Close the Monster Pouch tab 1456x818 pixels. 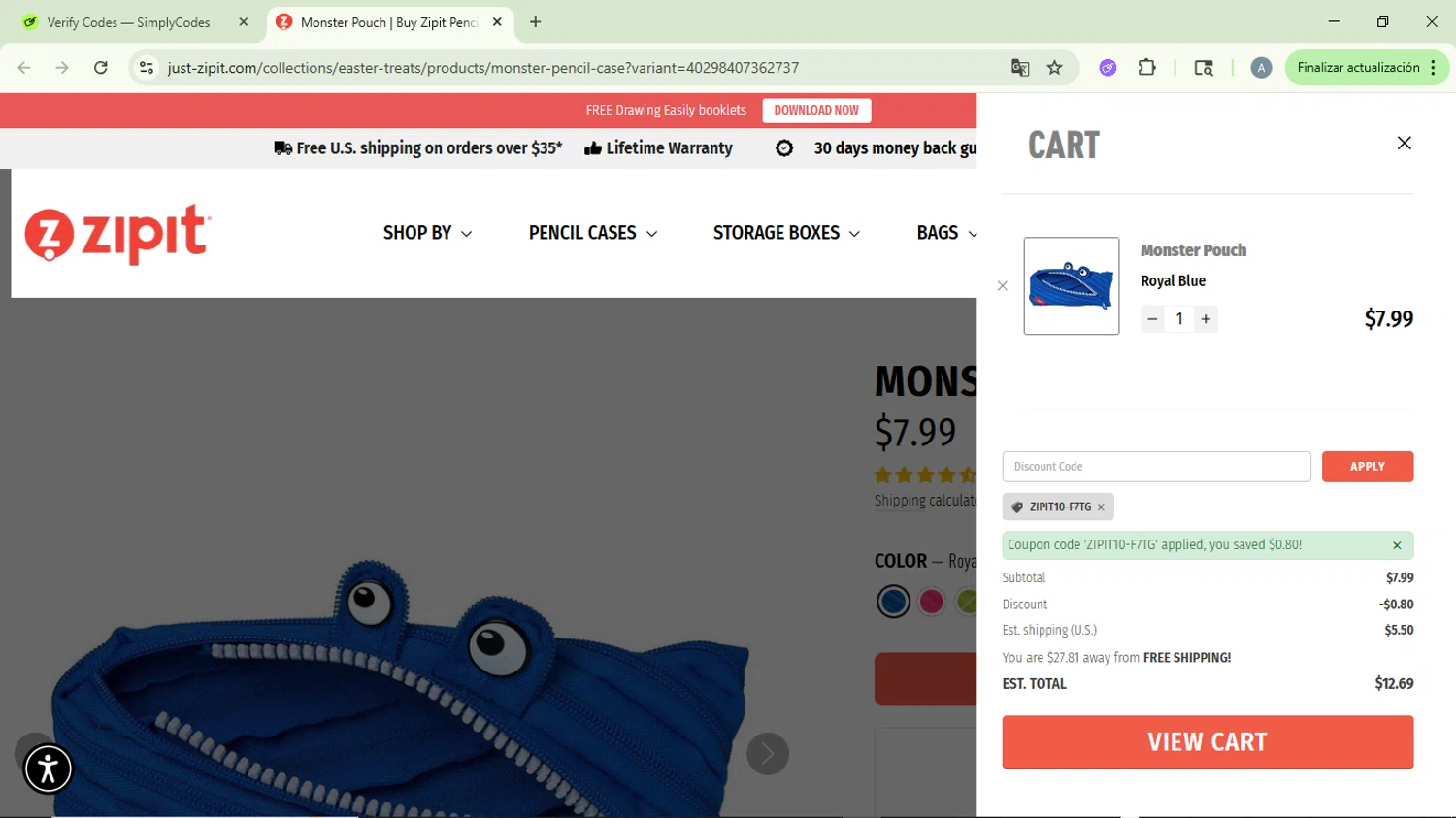pyautogui.click(x=497, y=22)
